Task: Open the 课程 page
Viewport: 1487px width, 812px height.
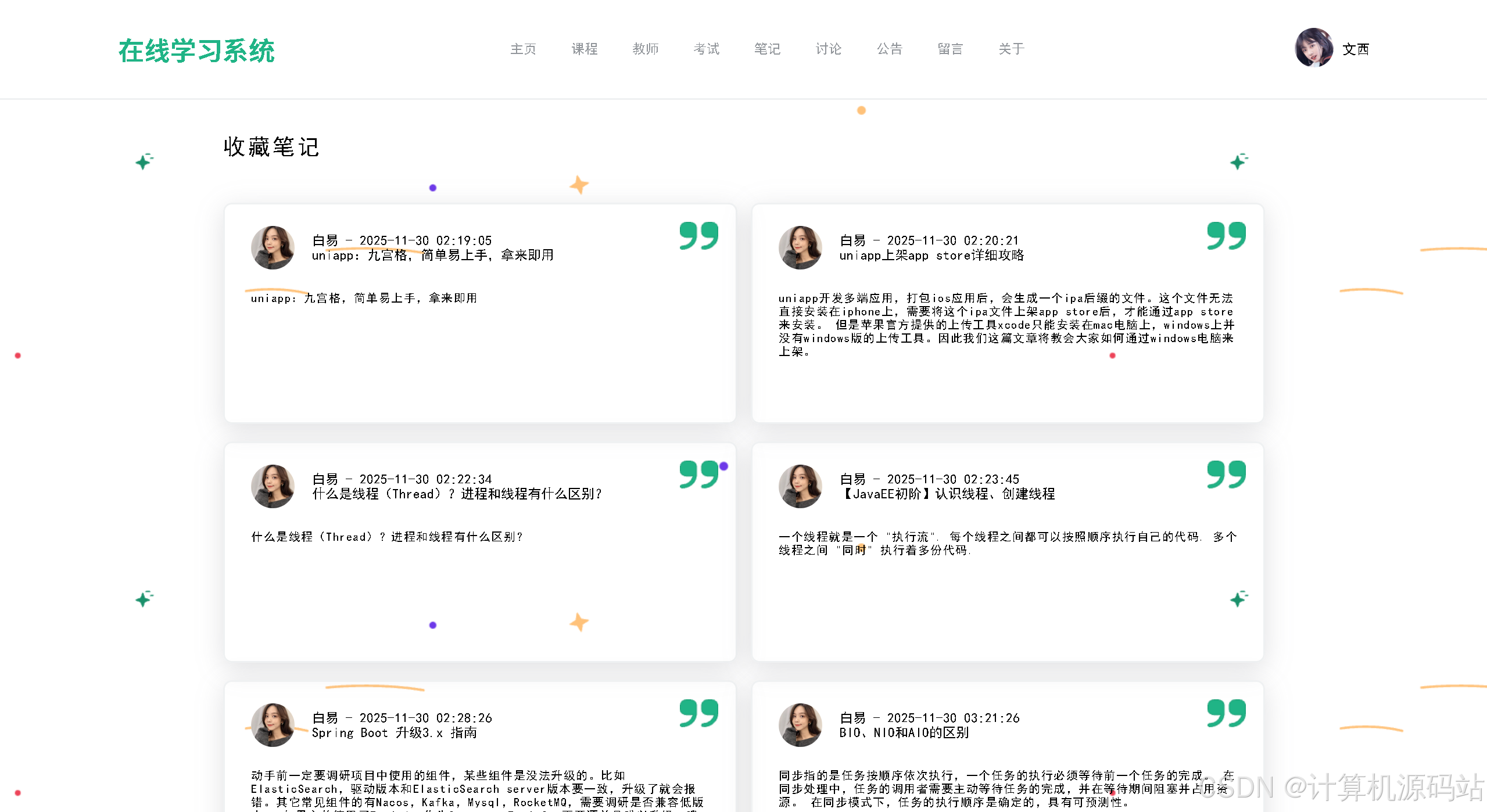Action: tap(585, 49)
